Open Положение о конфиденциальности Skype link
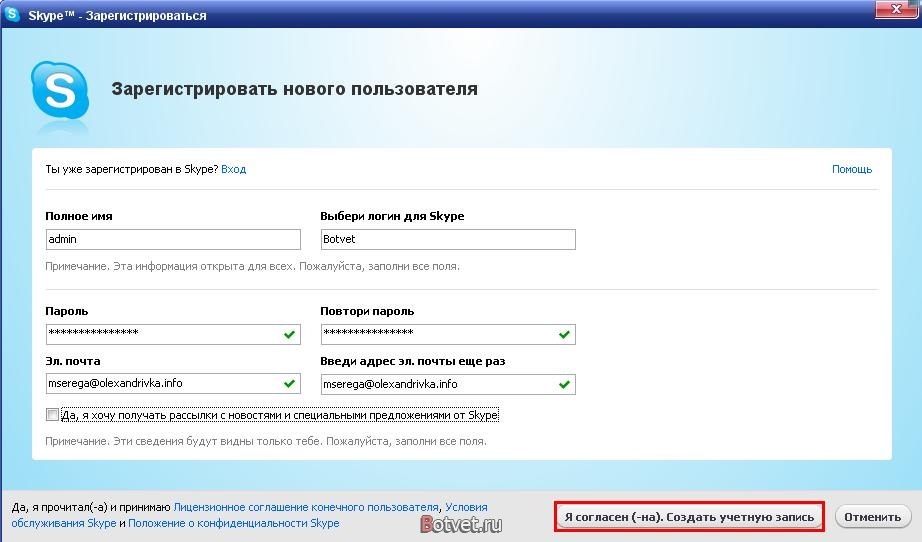 233,523
